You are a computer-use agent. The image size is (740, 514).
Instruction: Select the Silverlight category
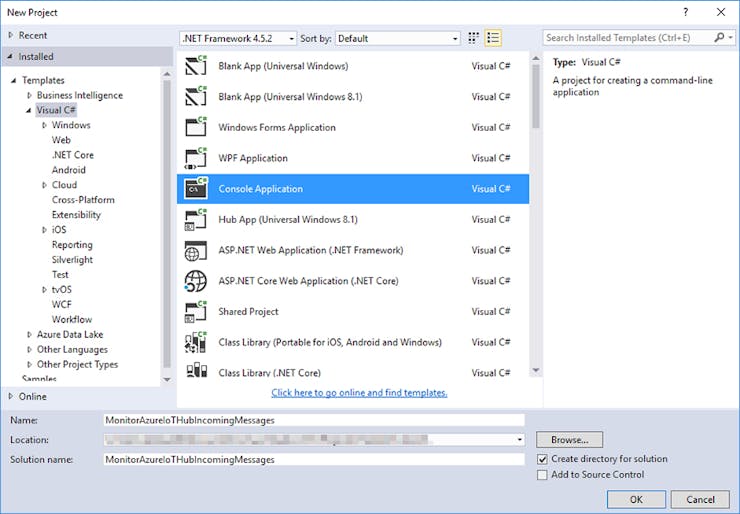pos(72,260)
